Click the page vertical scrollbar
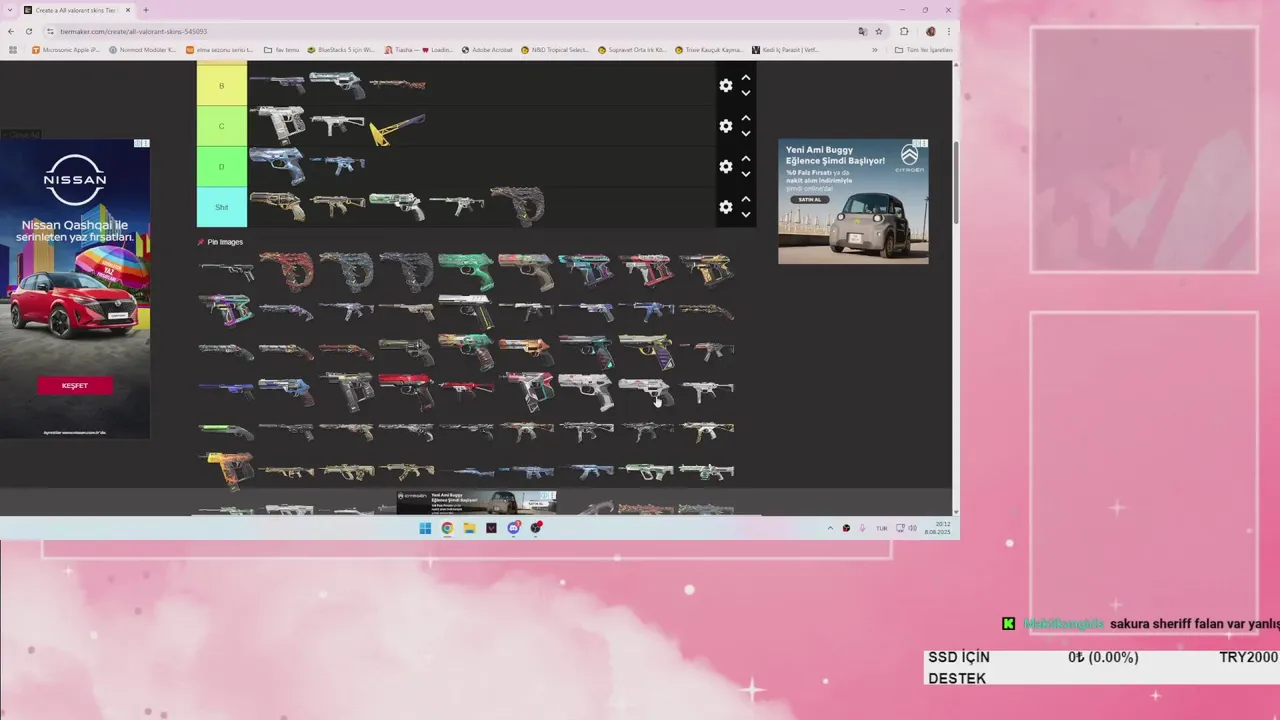The image size is (1280, 720). (x=955, y=183)
